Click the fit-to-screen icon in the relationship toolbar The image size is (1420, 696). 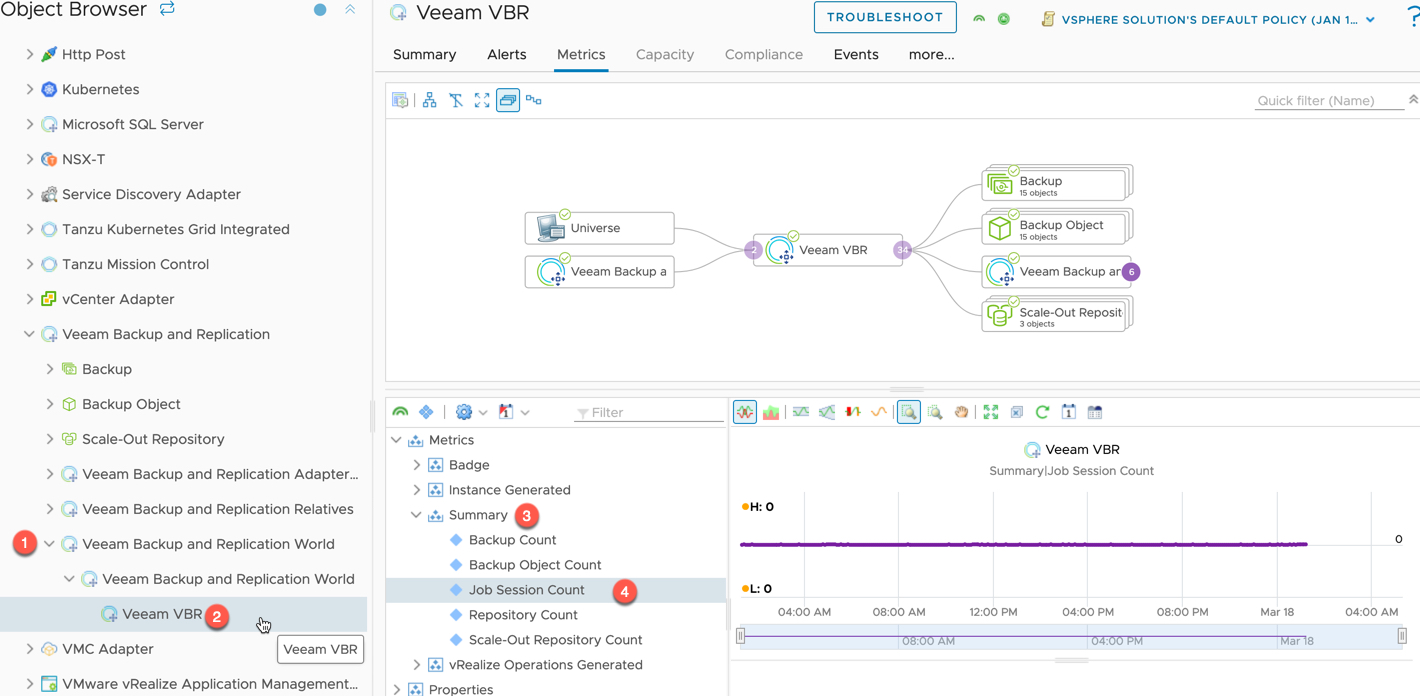click(x=482, y=100)
